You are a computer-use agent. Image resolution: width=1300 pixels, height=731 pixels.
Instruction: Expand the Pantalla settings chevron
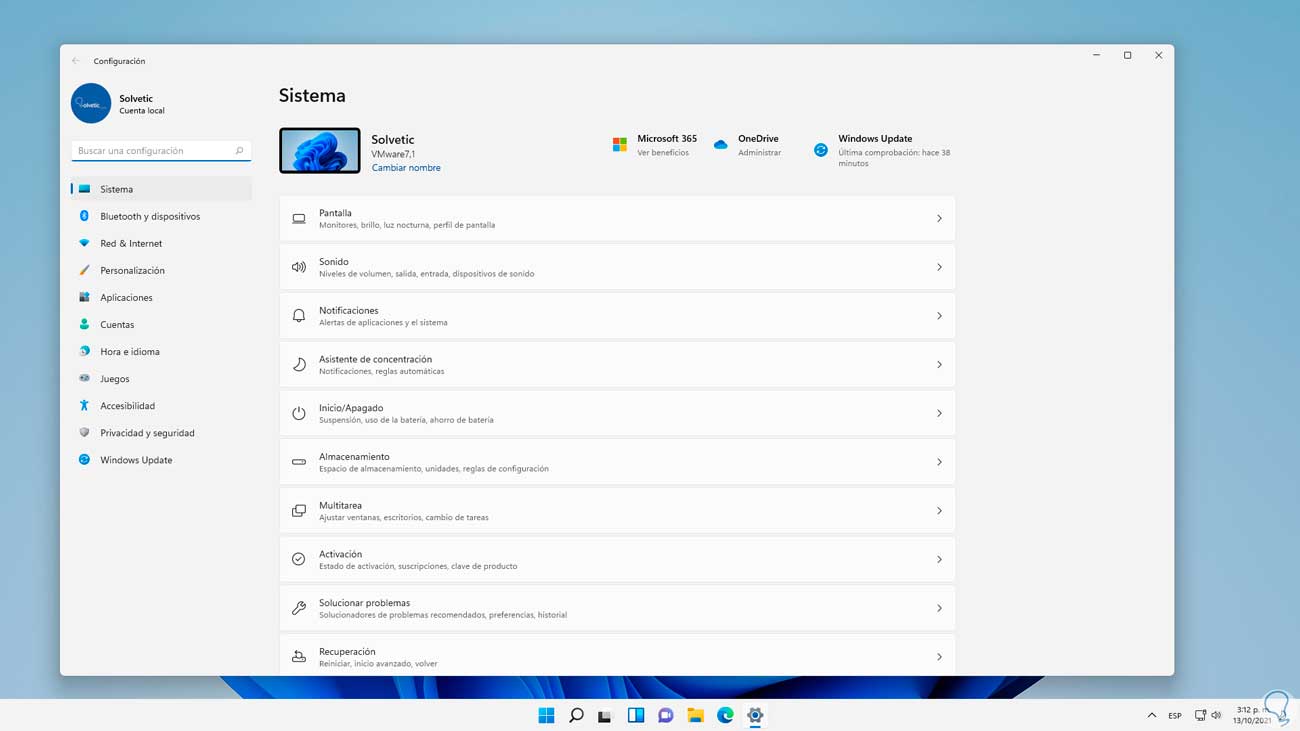(939, 218)
